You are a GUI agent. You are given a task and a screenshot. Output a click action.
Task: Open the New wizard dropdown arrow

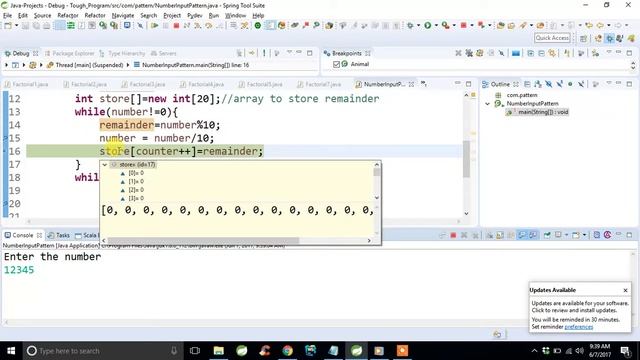click(x=16, y=26)
